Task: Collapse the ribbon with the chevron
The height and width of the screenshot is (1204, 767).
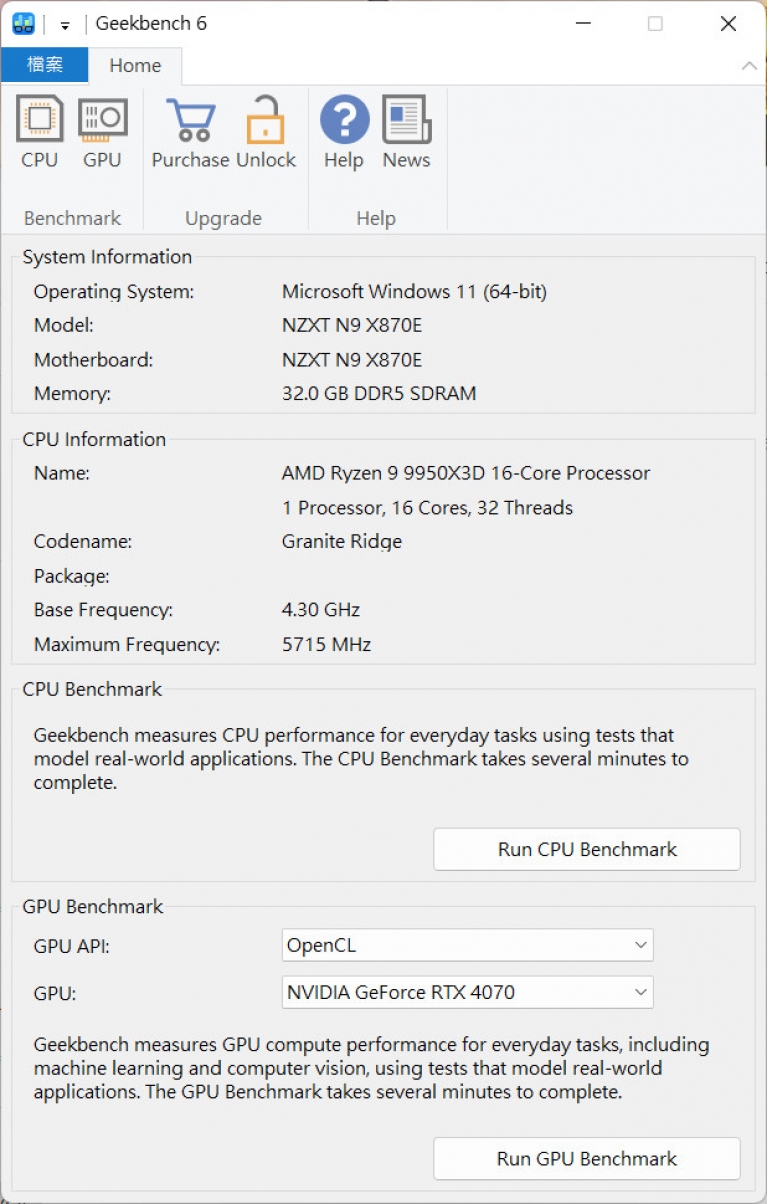Action: coord(749,66)
